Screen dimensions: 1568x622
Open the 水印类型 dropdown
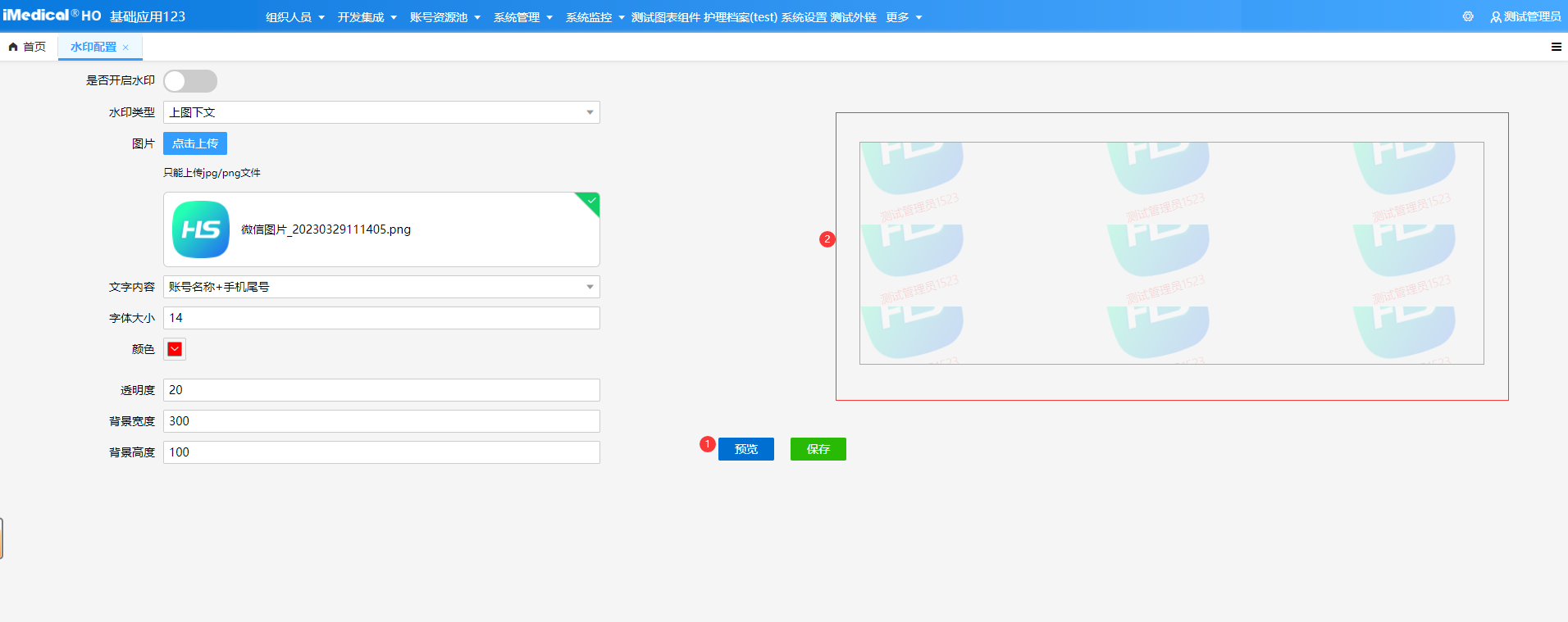point(381,112)
